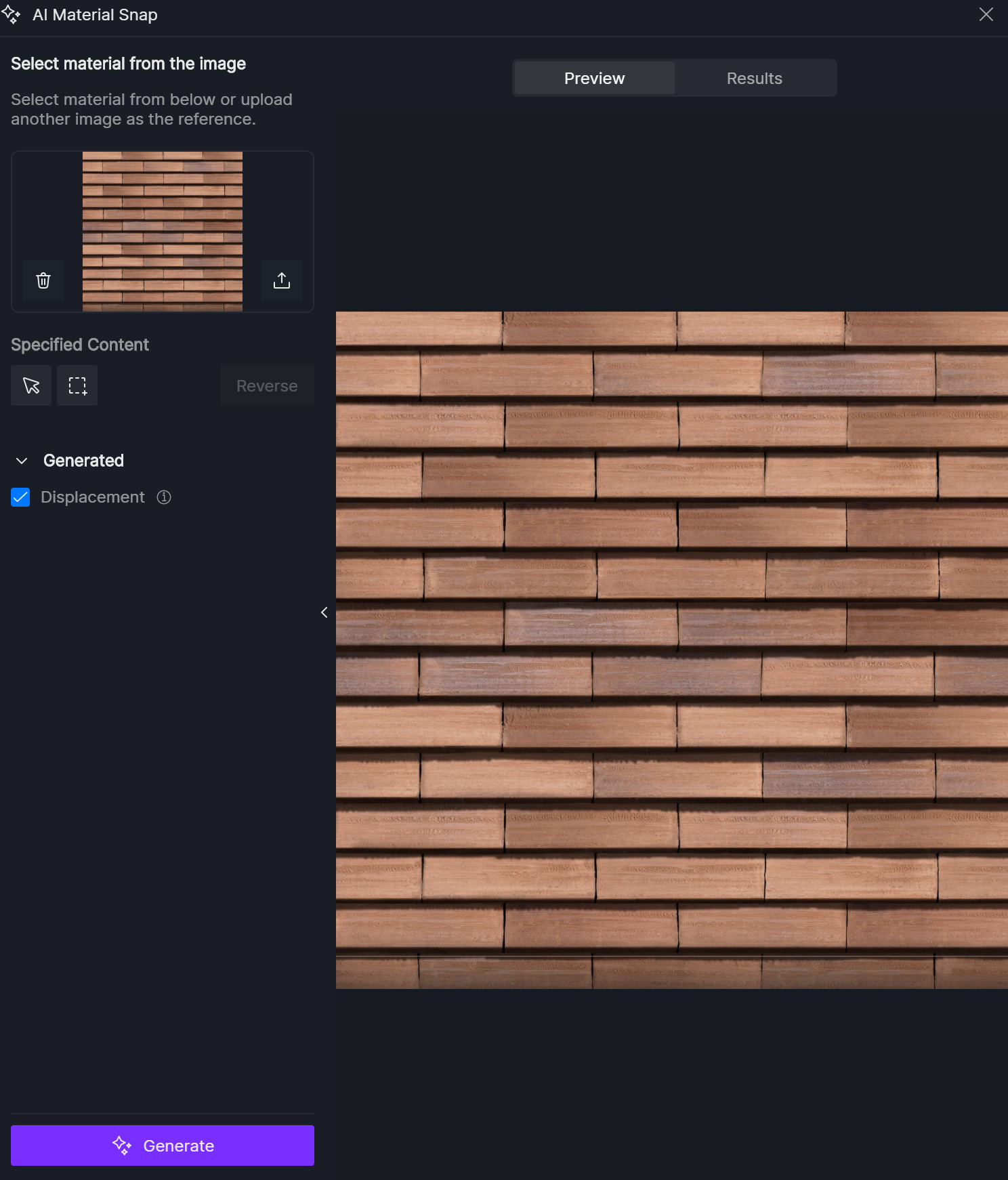Select the pointer click-selection tool

(x=31, y=385)
